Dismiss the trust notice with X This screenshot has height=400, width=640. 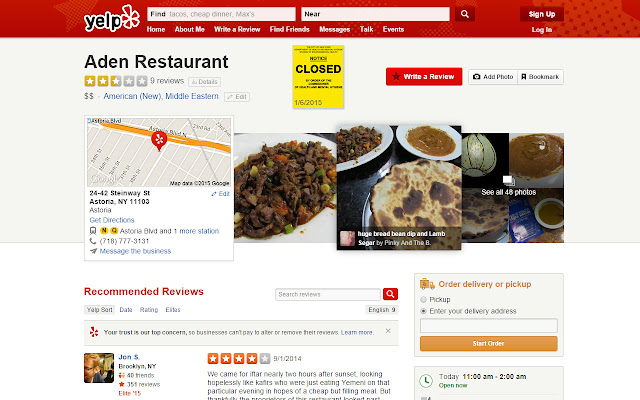(388, 331)
